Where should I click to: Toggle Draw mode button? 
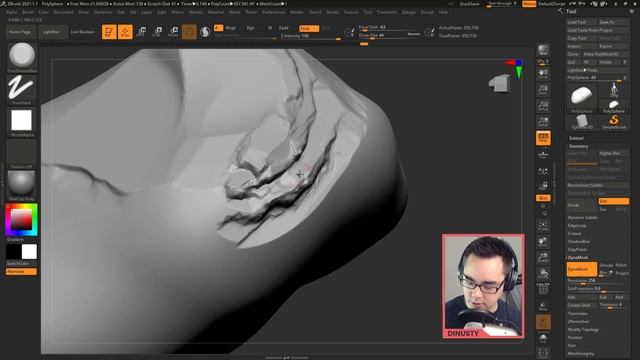pyautogui.click(x=125, y=31)
